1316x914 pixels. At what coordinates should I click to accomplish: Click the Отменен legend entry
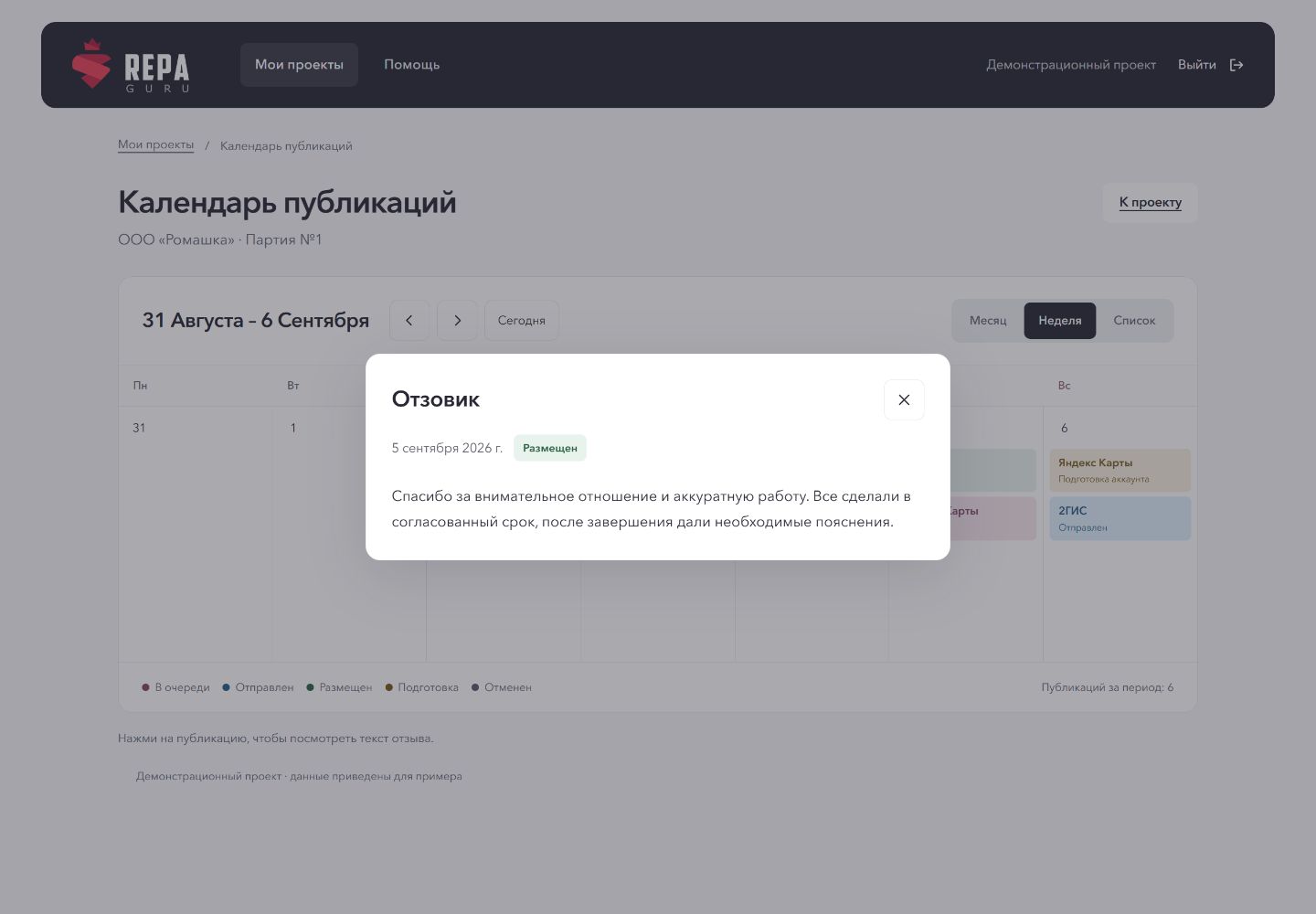[501, 687]
